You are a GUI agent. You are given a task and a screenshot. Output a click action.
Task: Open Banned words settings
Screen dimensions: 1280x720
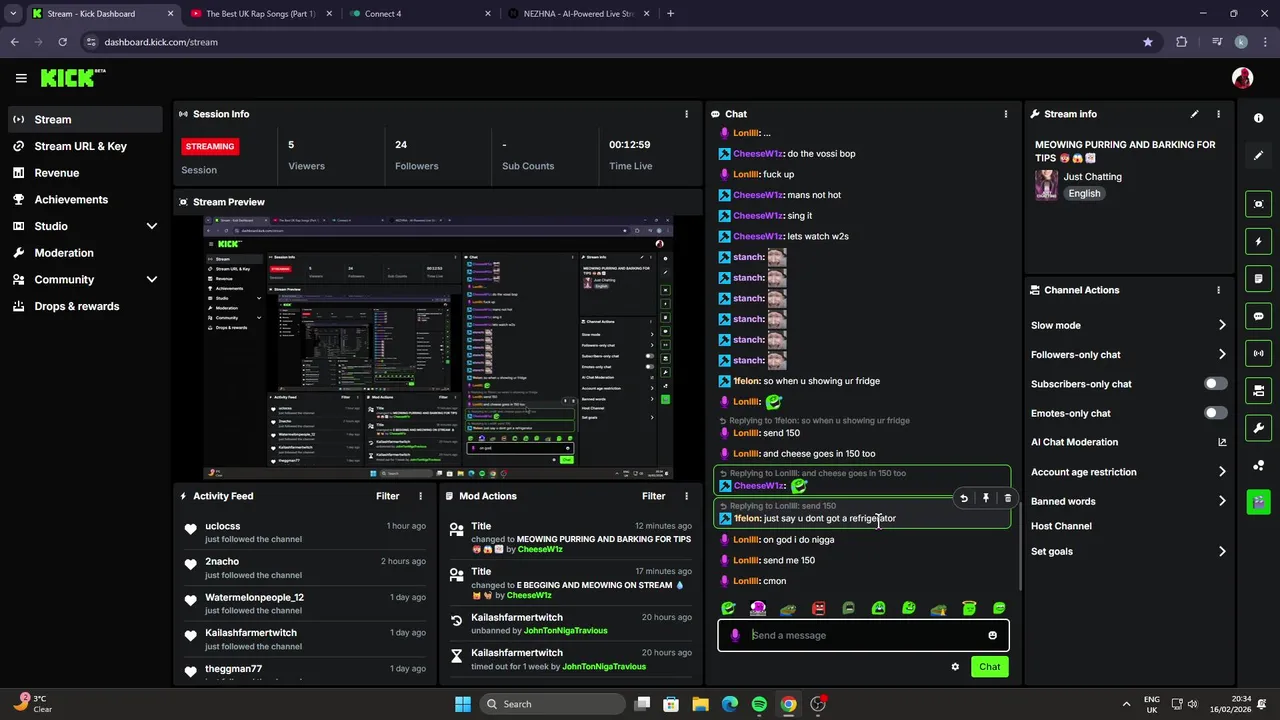click(1129, 501)
